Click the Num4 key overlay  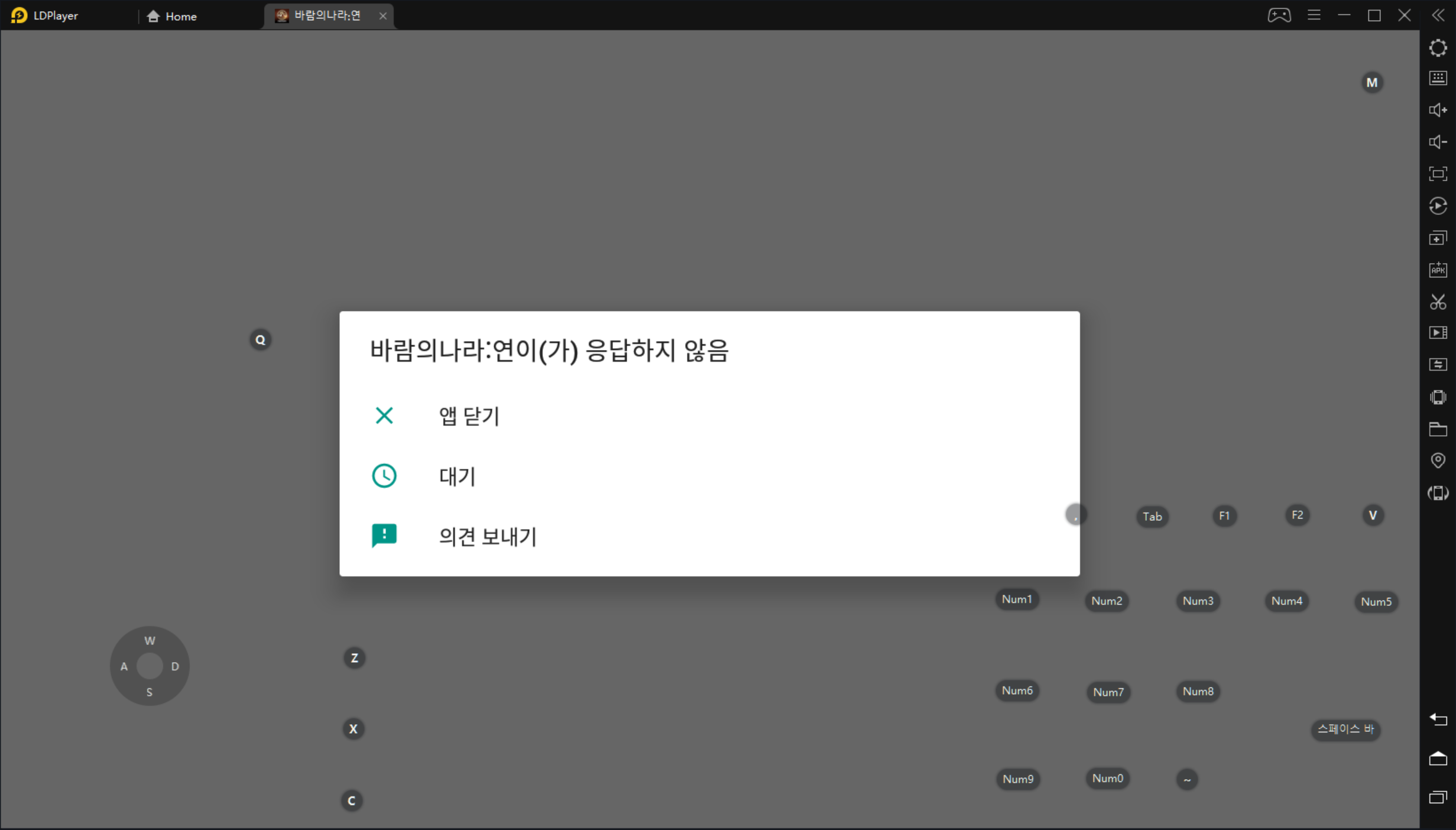pyautogui.click(x=1287, y=601)
